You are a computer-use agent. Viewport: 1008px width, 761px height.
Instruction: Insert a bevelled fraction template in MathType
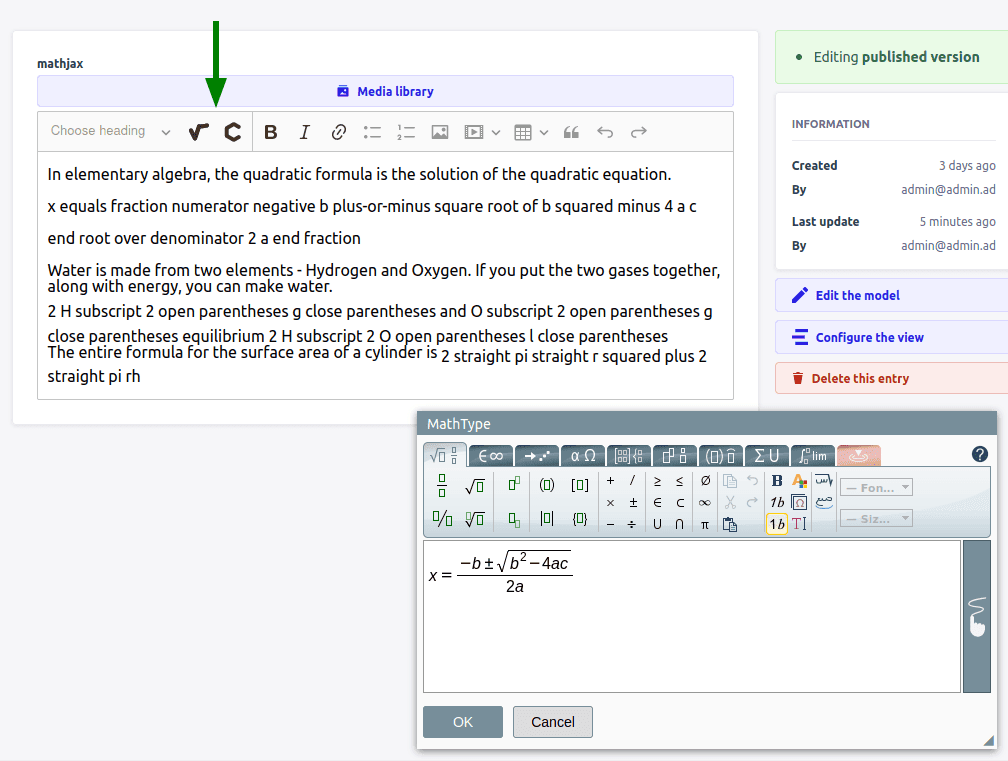(442, 518)
